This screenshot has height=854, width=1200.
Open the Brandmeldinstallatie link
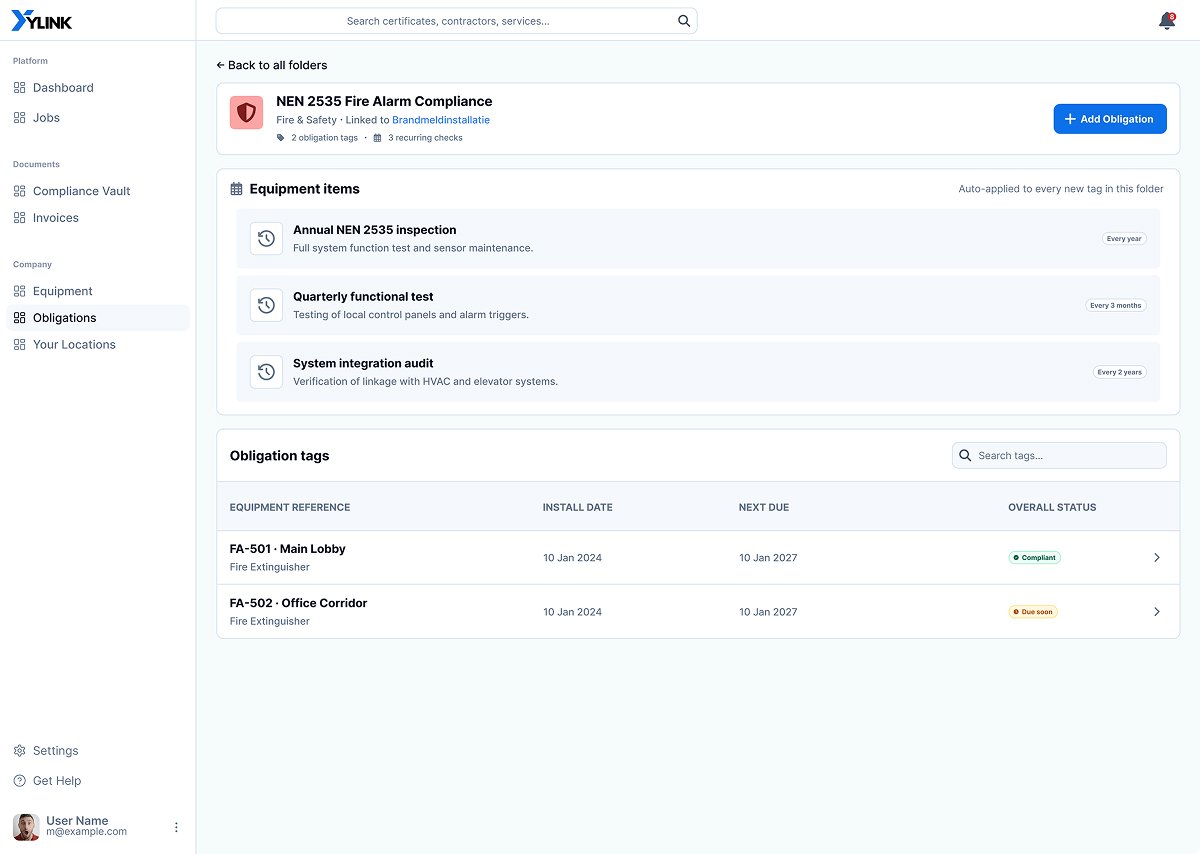click(441, 120)
